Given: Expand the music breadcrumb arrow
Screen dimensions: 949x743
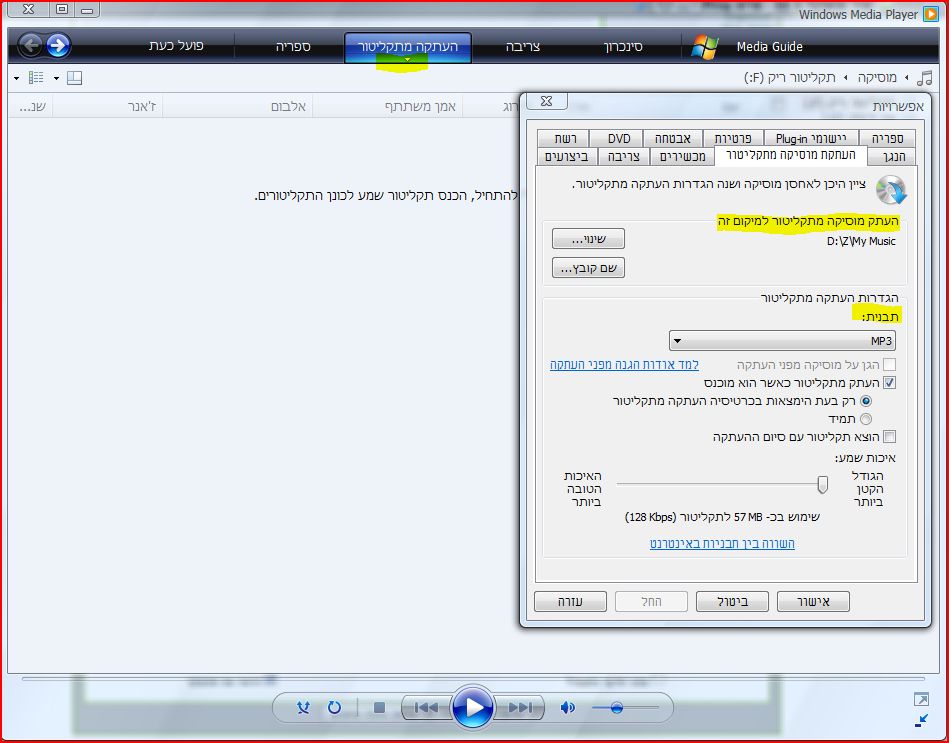Looking at the screenshot, I should point(907,77).
